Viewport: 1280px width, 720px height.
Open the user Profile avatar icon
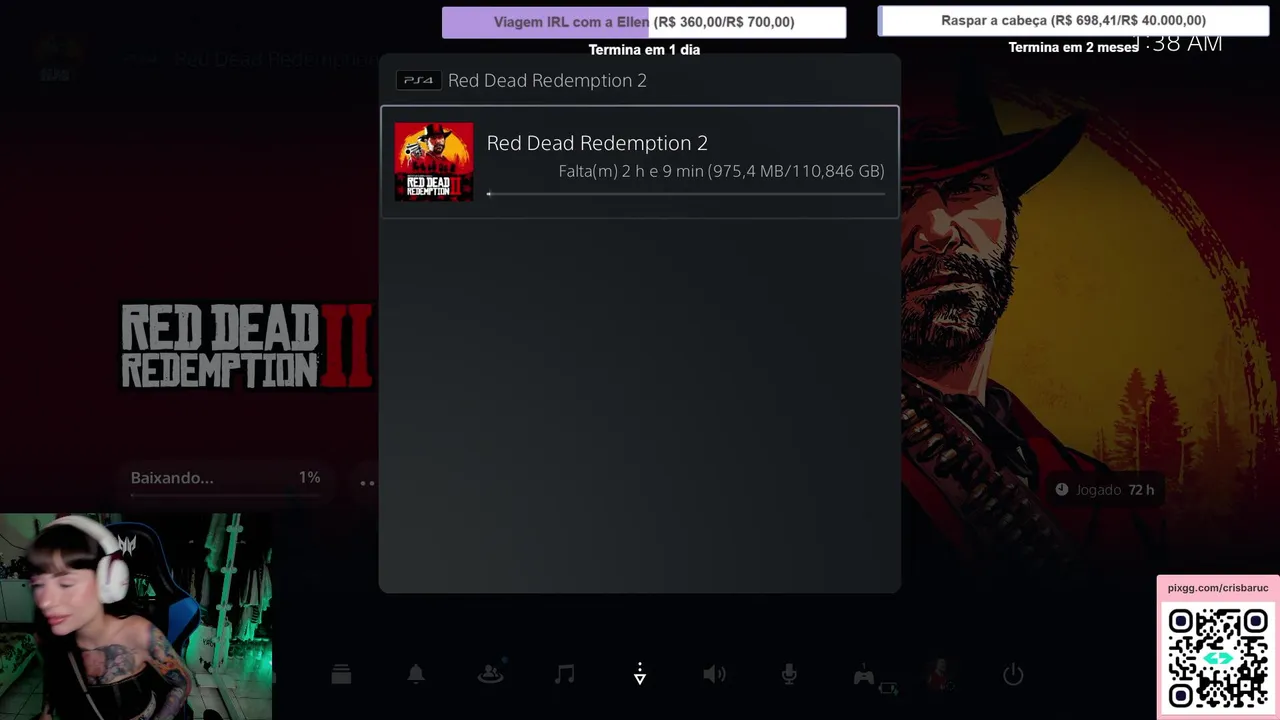pos(939,675)
